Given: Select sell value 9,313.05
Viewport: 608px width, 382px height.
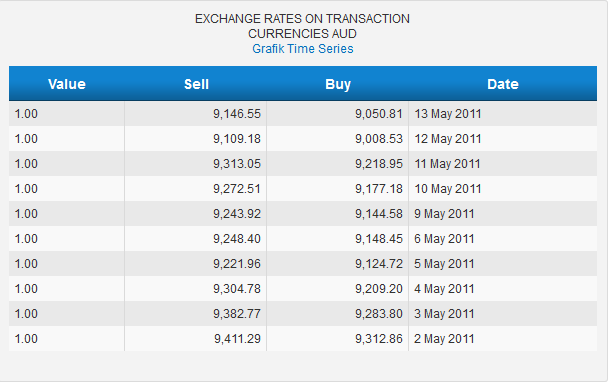Looking at the screenshot, I should pos(237,164).
